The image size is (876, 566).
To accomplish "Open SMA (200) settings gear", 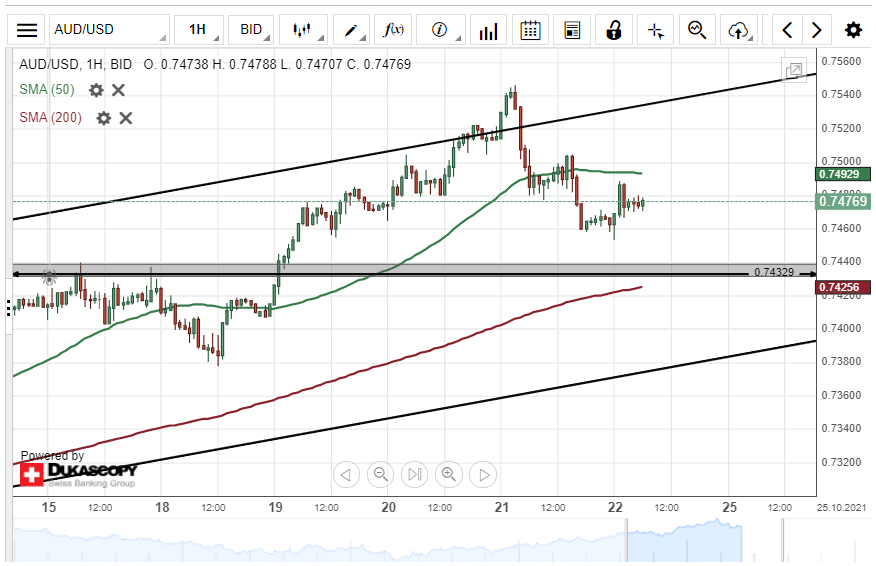I will (x=103, y=118).
